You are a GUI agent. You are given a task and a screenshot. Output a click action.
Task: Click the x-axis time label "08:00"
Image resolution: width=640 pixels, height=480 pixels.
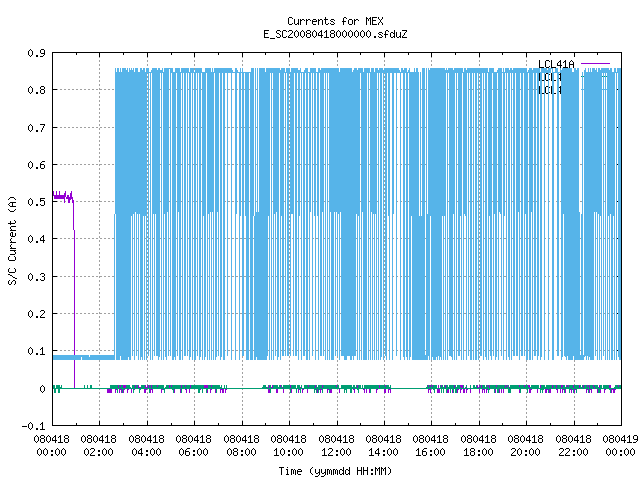[241, 452]
